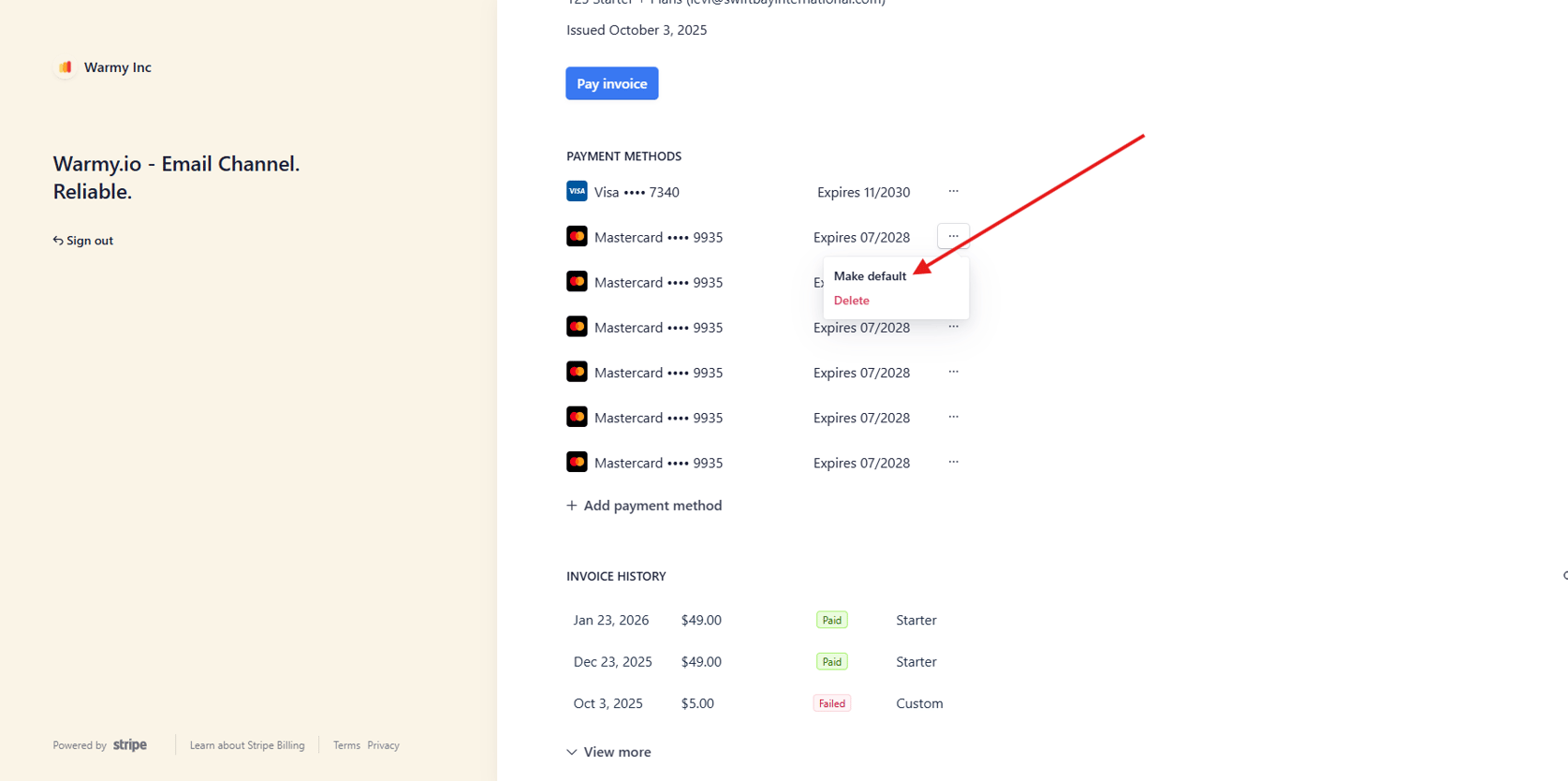Click the $5.00 invoice amount
The width and height of the screenshot is (1568, 781).
click(x=697, y=703)
